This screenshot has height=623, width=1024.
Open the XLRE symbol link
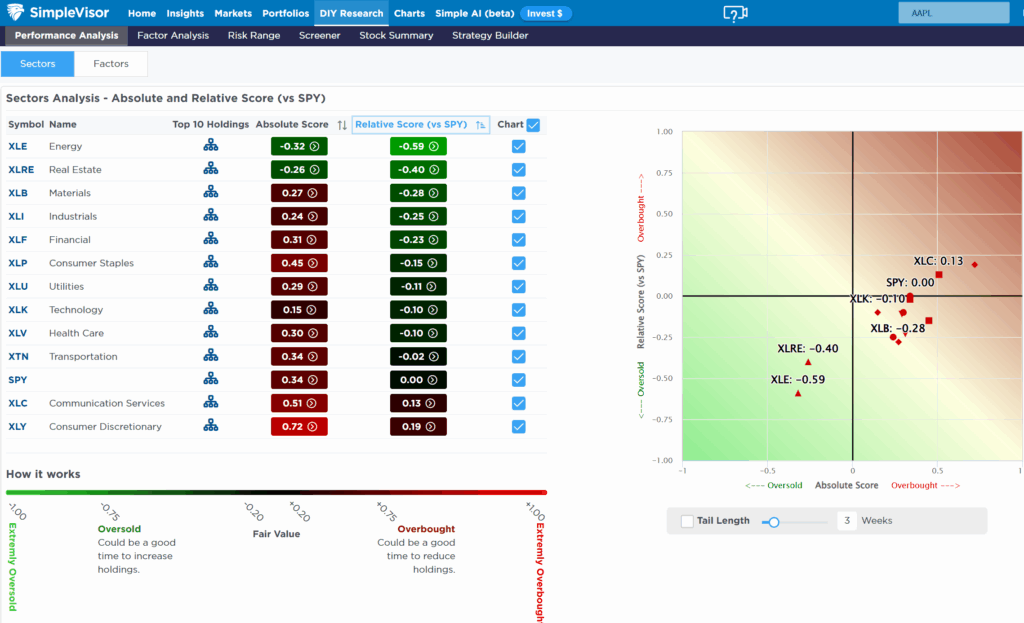coord(21,170)
